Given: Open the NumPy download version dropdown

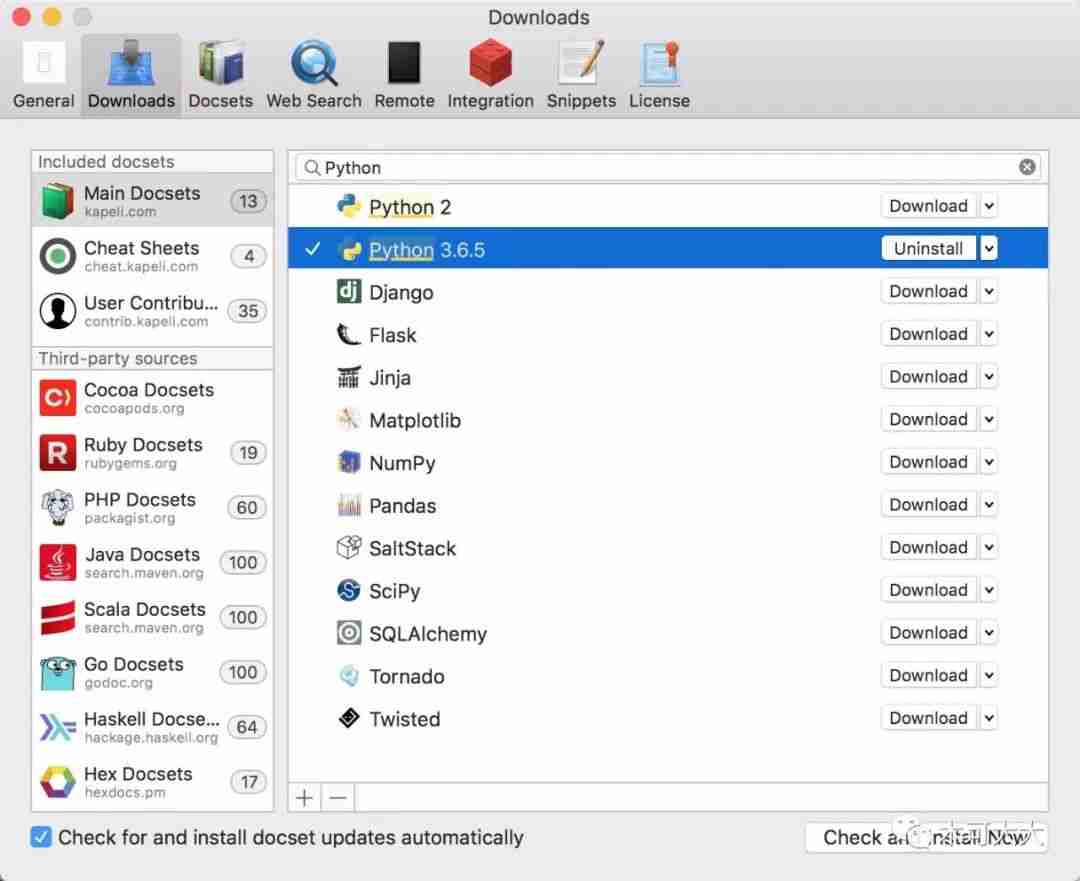Looking at the screenshot, I should point(988,462).
